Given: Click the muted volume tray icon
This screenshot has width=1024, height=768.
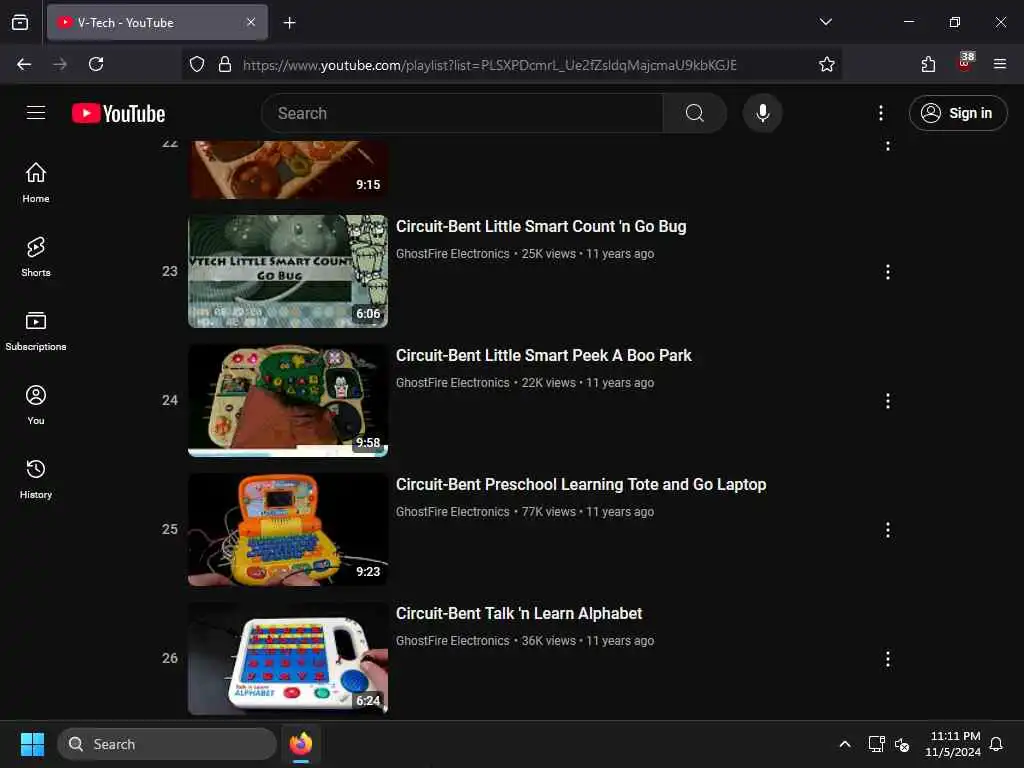Looking at the screenshot, I should click(902, 744).
